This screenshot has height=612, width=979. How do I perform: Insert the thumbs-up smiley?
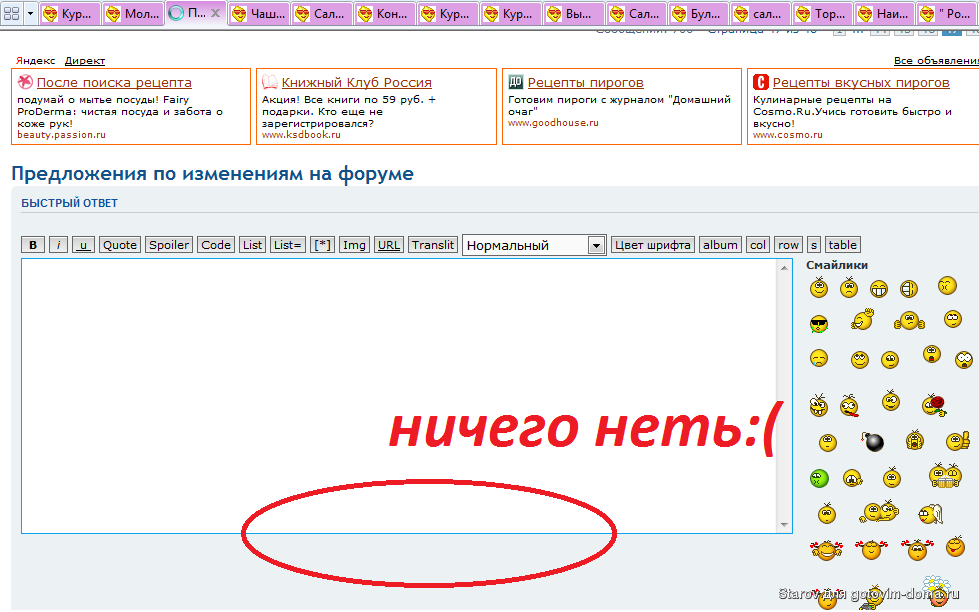958,441
